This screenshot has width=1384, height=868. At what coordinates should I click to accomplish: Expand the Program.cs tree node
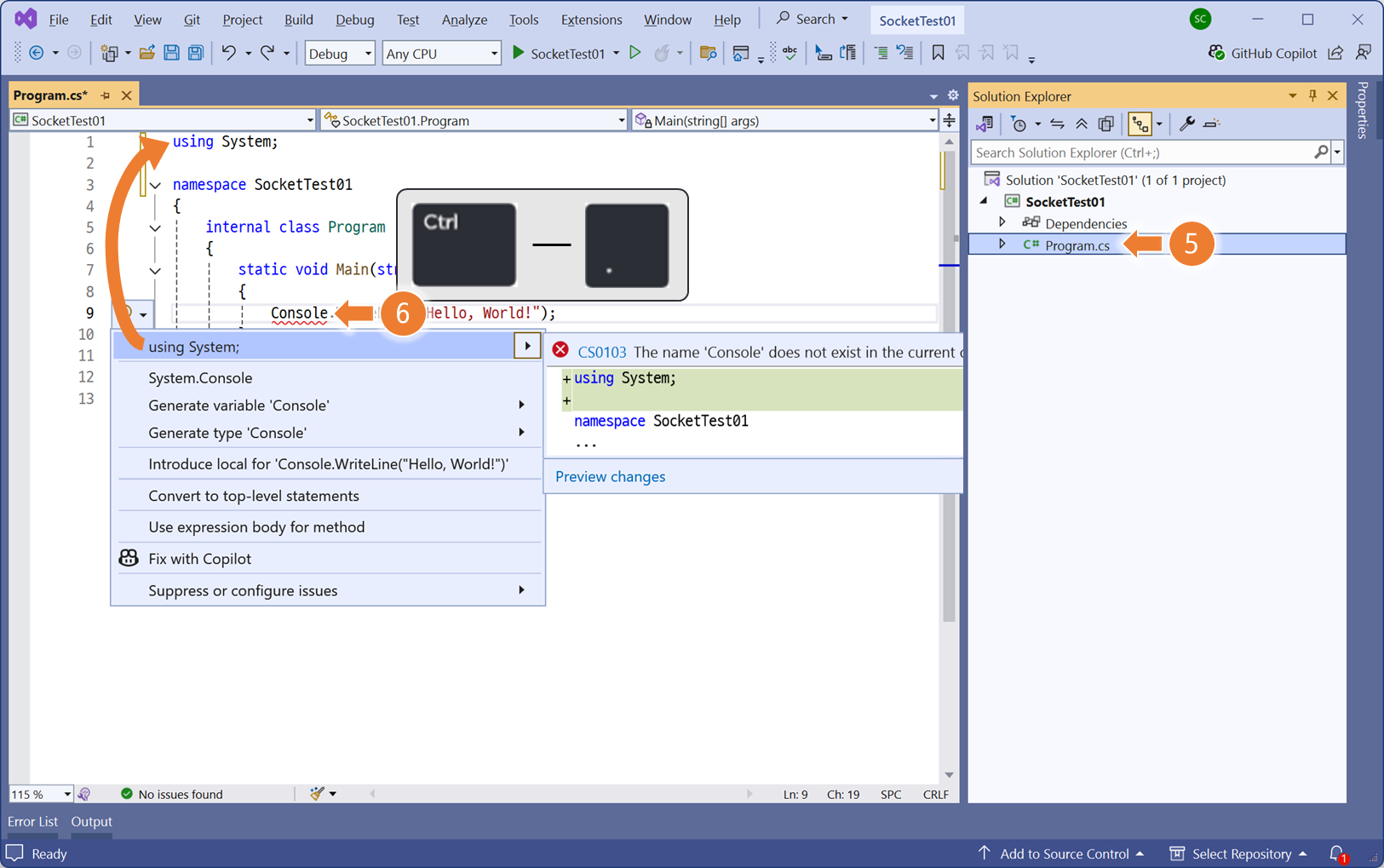coord(1002,244)
